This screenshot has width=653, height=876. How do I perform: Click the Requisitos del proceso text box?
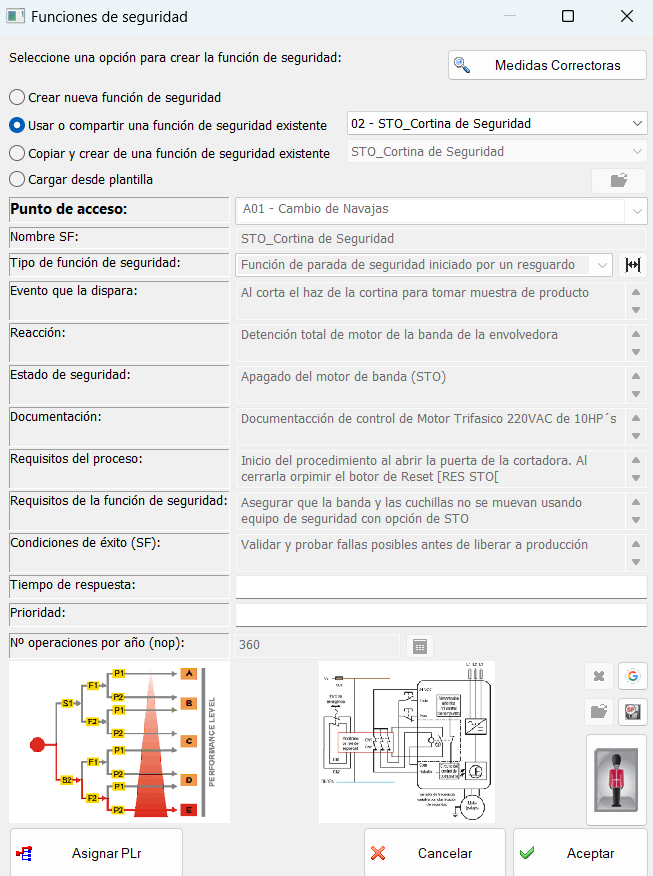coord(430,468)
